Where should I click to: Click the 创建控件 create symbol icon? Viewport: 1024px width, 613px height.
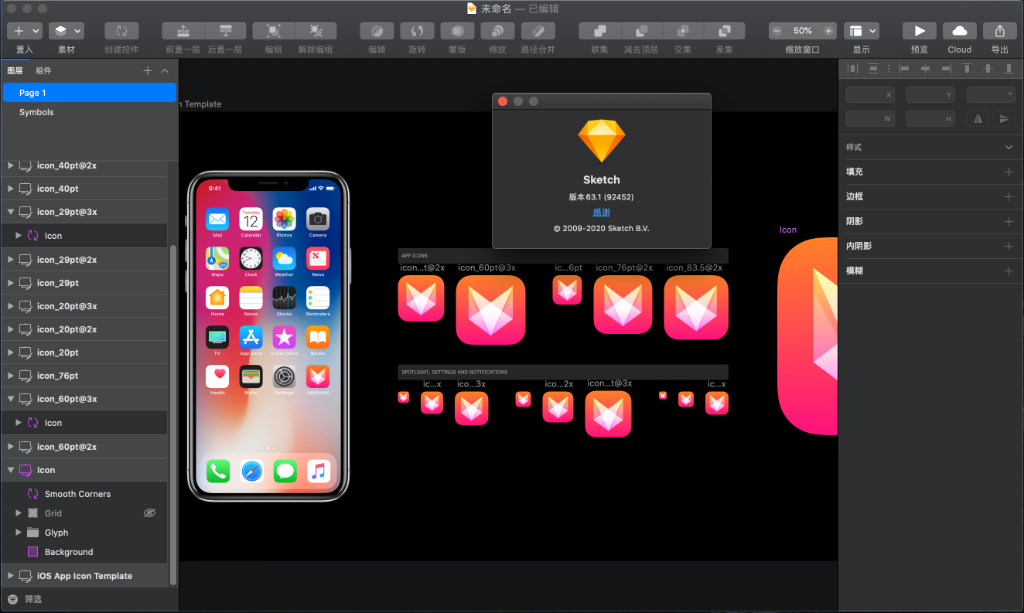tap(121, 31)
